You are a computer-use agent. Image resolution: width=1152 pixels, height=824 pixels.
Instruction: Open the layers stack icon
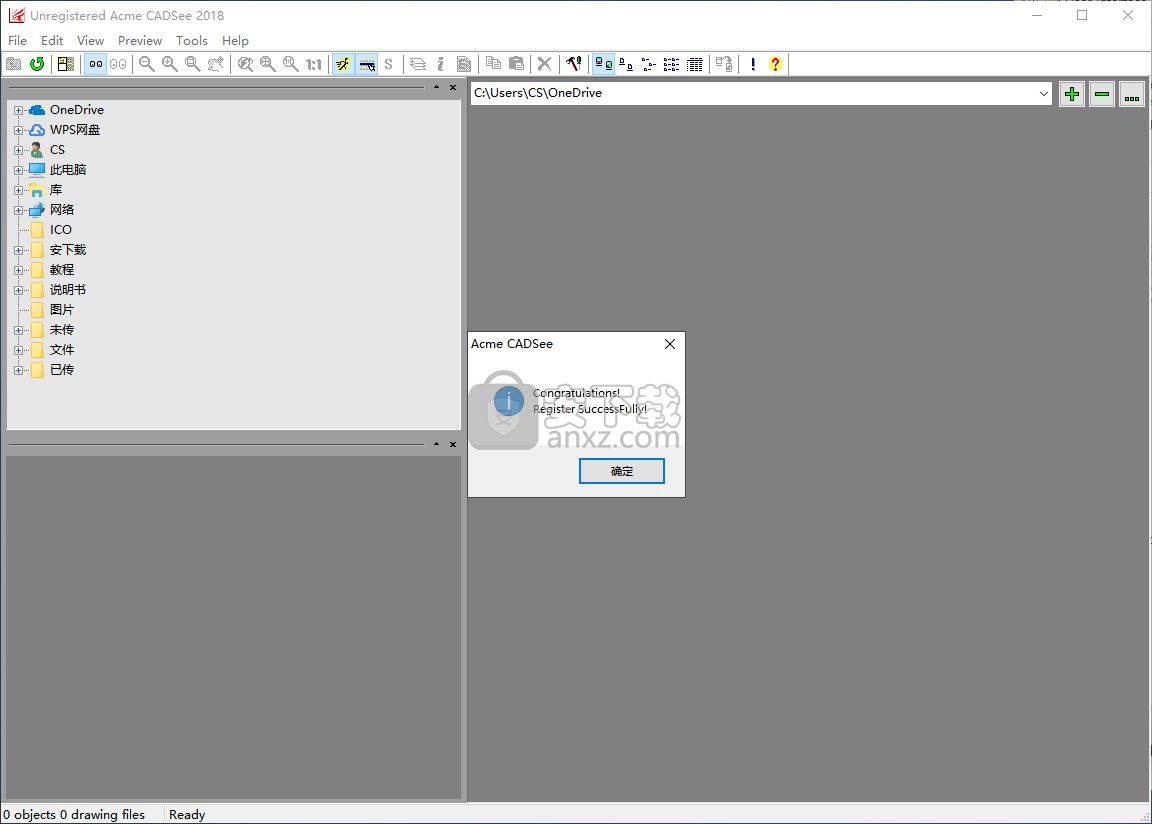coord(418,65)
